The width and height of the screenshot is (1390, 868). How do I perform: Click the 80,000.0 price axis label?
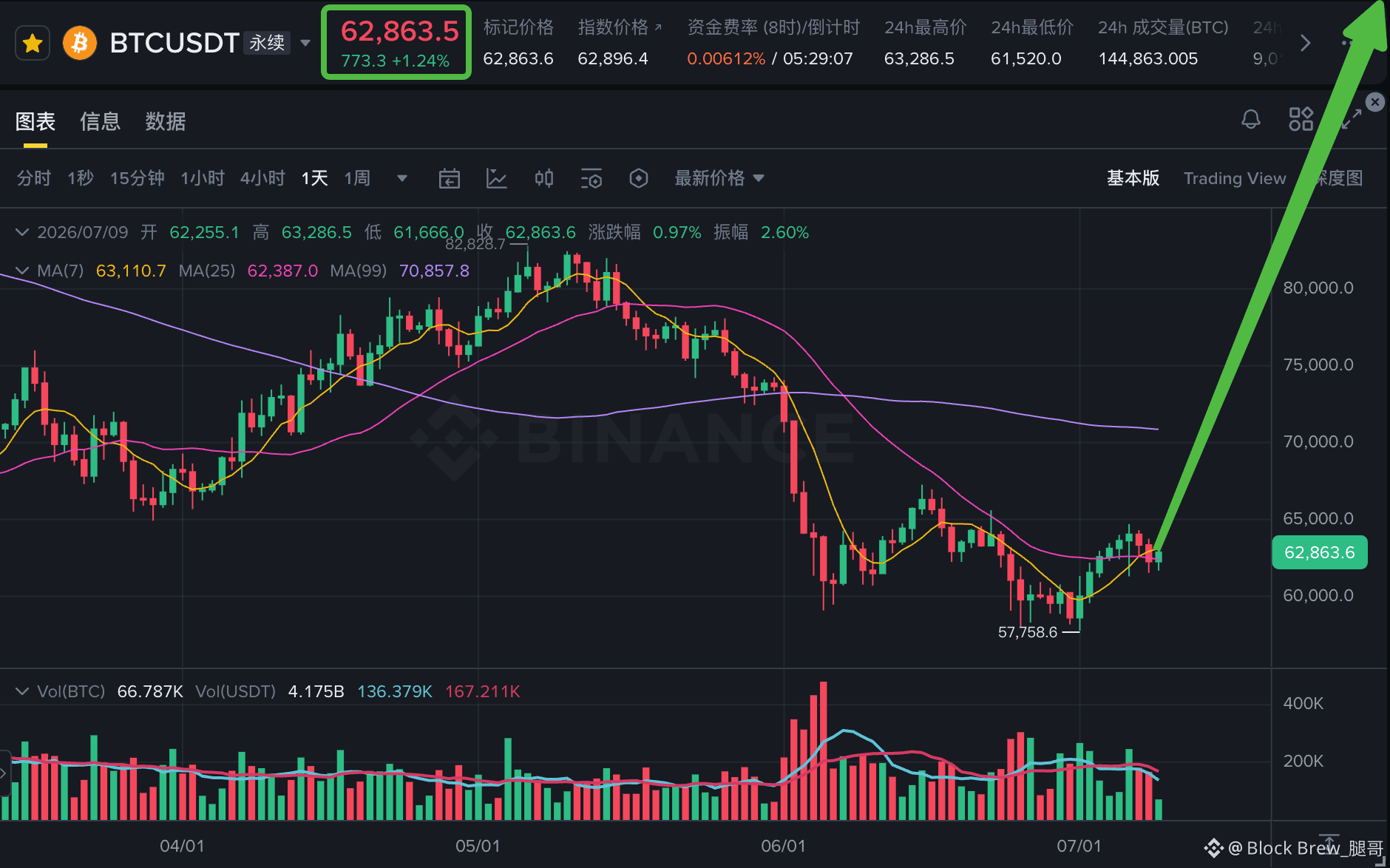coord(1318,288)
